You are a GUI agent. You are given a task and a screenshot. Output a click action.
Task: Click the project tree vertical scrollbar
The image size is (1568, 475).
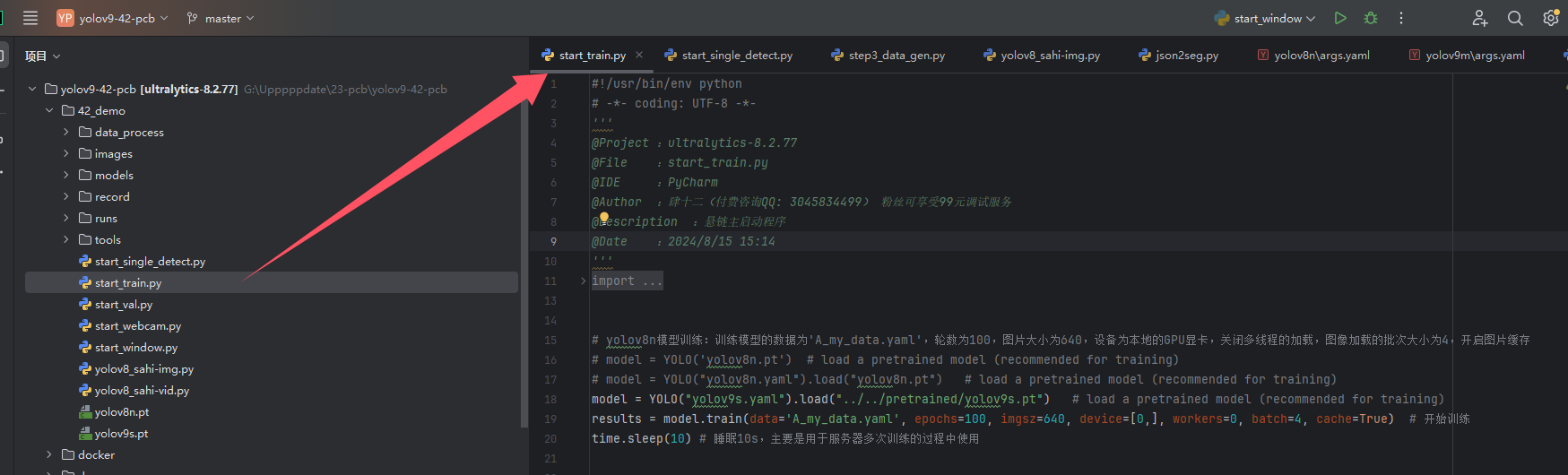point(525,263)
